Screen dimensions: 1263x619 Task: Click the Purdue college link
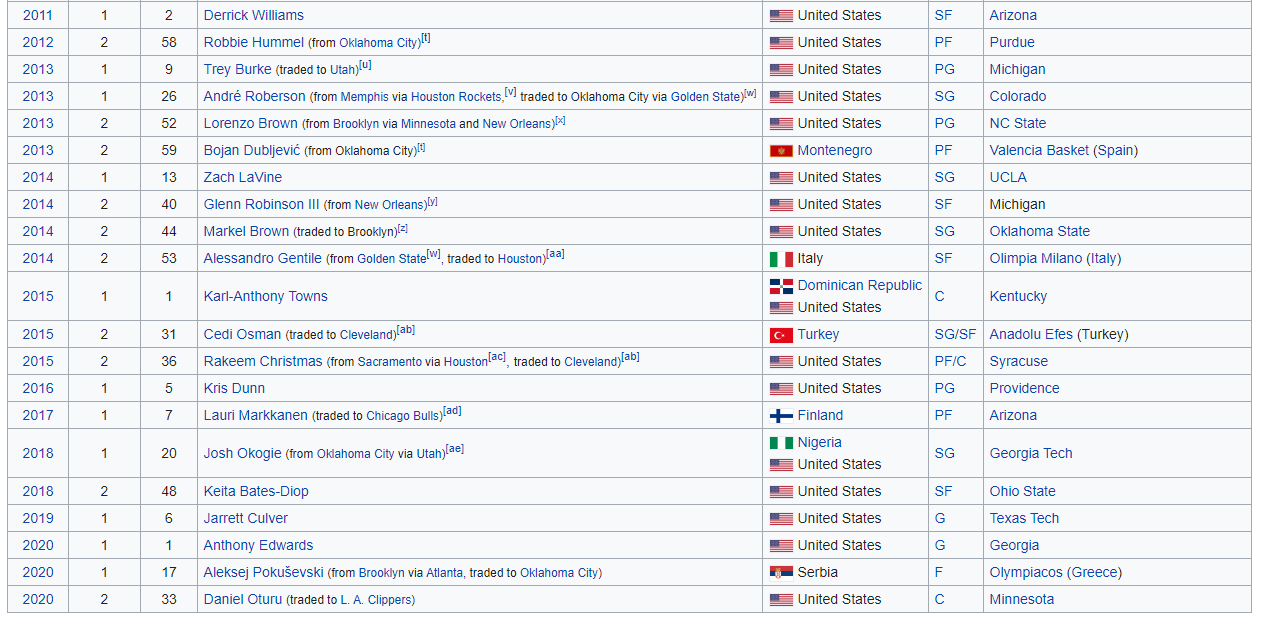[x=1012, y=42]
